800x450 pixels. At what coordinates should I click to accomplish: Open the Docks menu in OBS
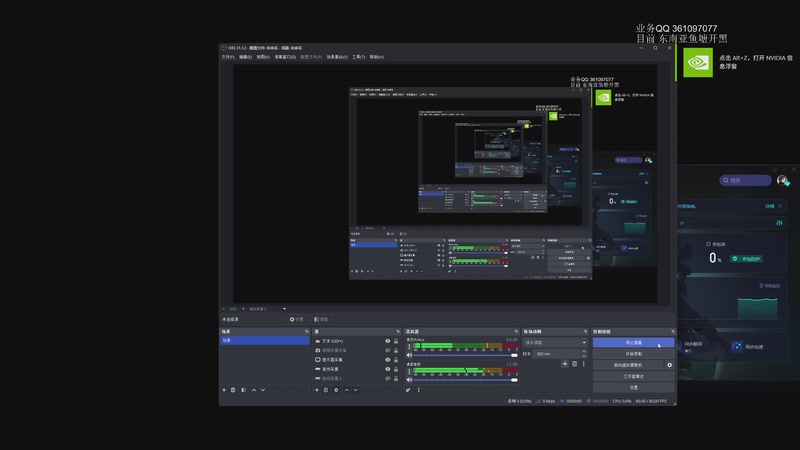coord(285,57)
